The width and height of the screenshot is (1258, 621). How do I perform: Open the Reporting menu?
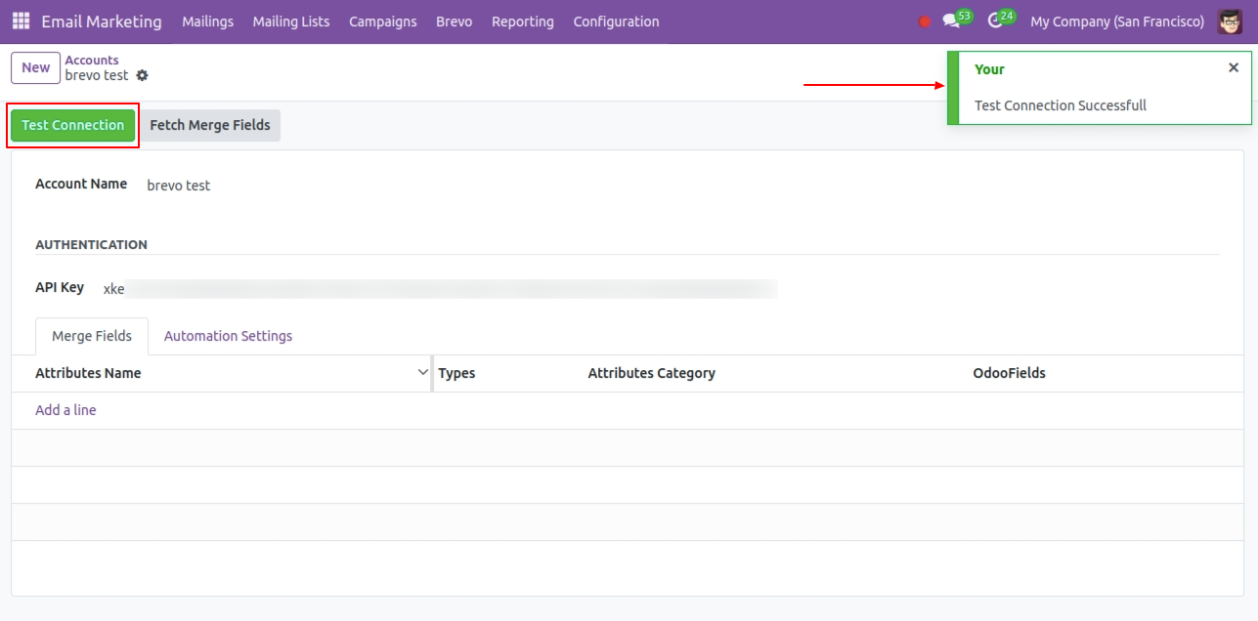[522, 21]
